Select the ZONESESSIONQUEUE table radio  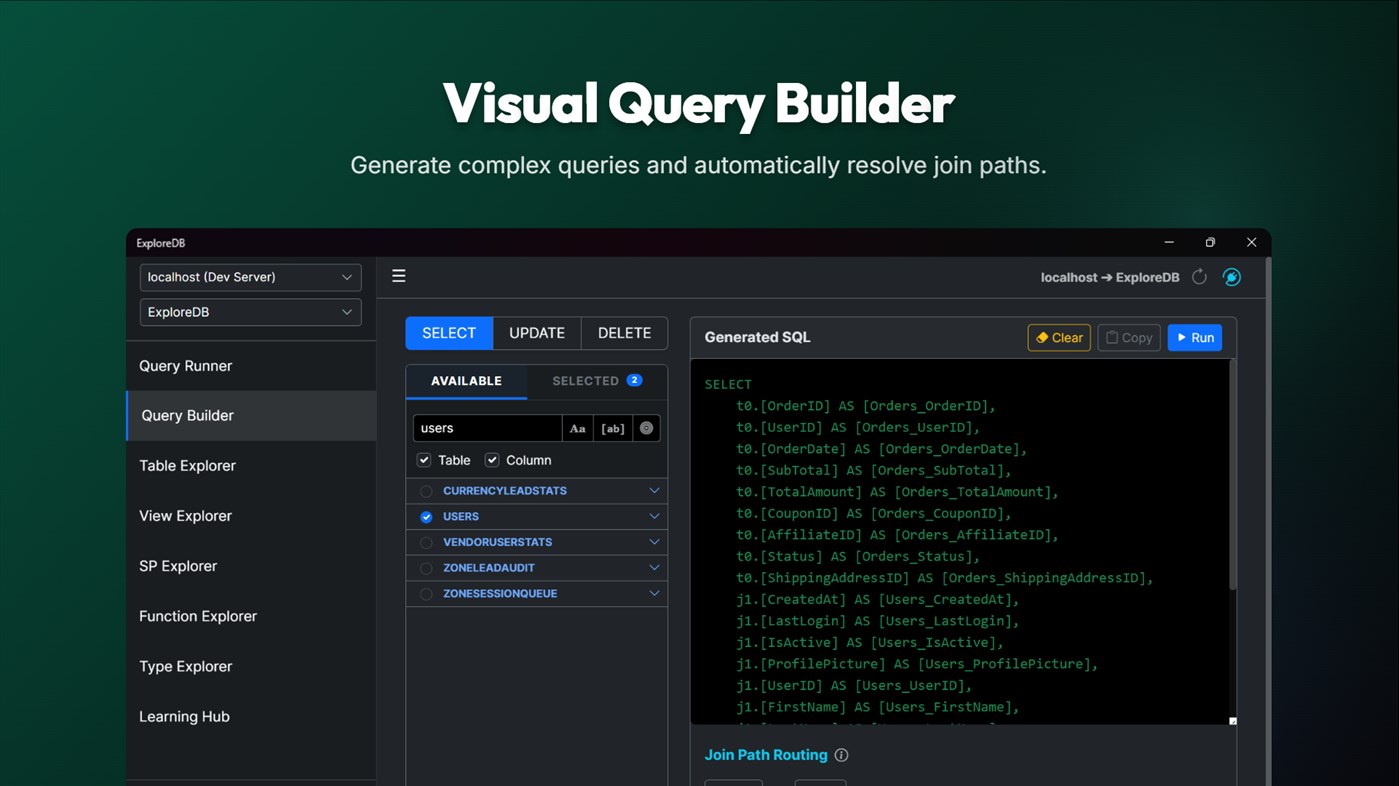tap(426, 594)
